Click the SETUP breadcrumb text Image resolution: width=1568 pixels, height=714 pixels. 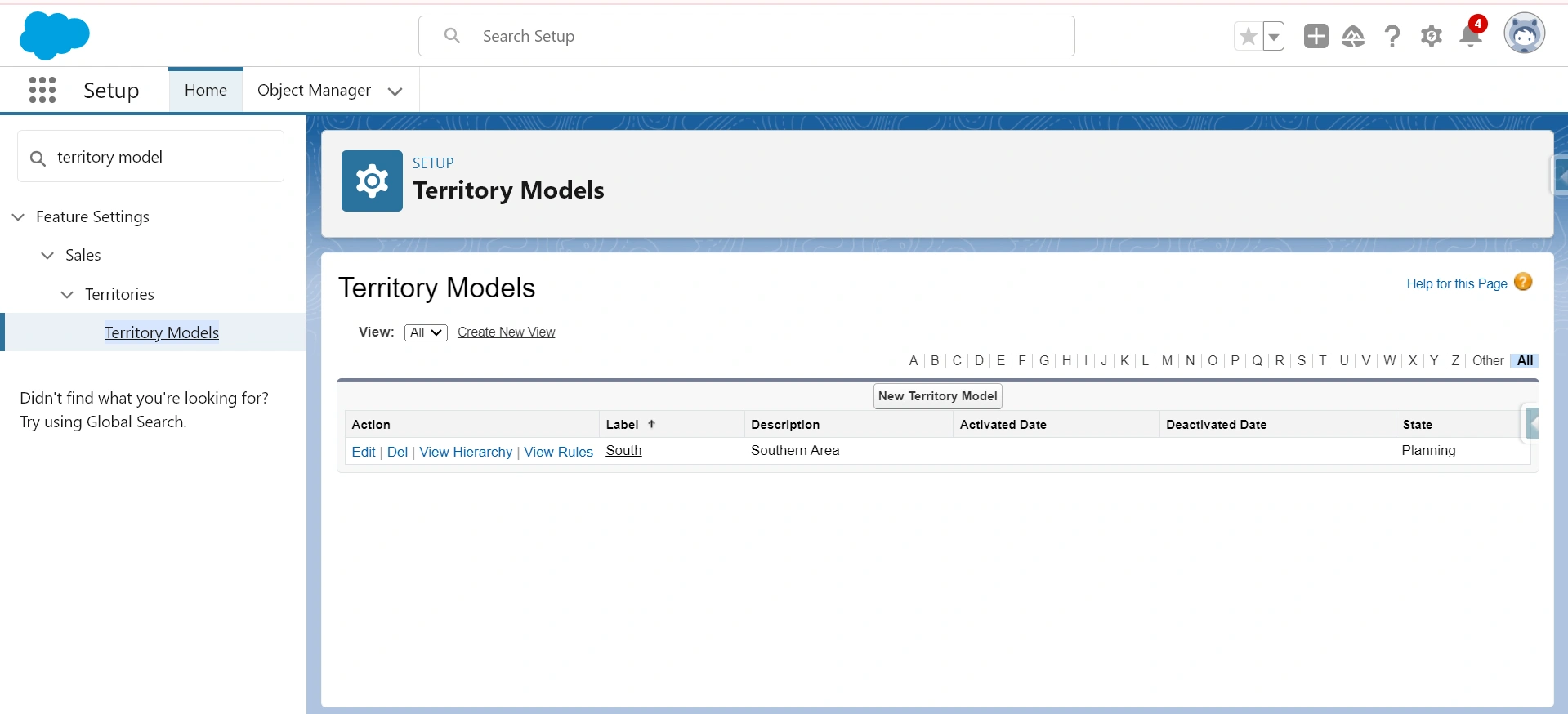click(x=433, y=163)
